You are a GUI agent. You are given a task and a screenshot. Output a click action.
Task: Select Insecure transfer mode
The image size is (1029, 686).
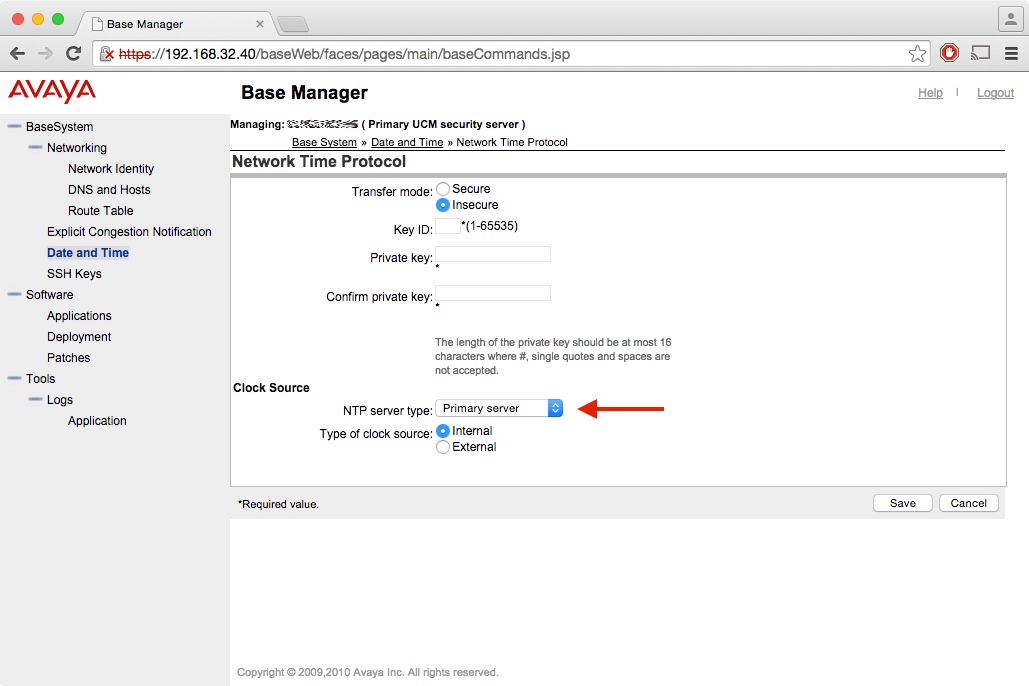(443, 205)
